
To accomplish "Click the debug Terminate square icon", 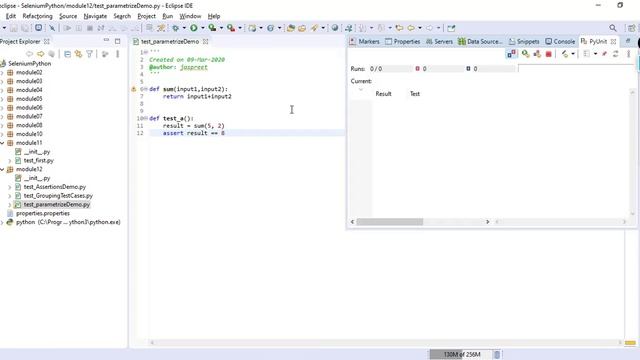I will [x=90, y=28].
